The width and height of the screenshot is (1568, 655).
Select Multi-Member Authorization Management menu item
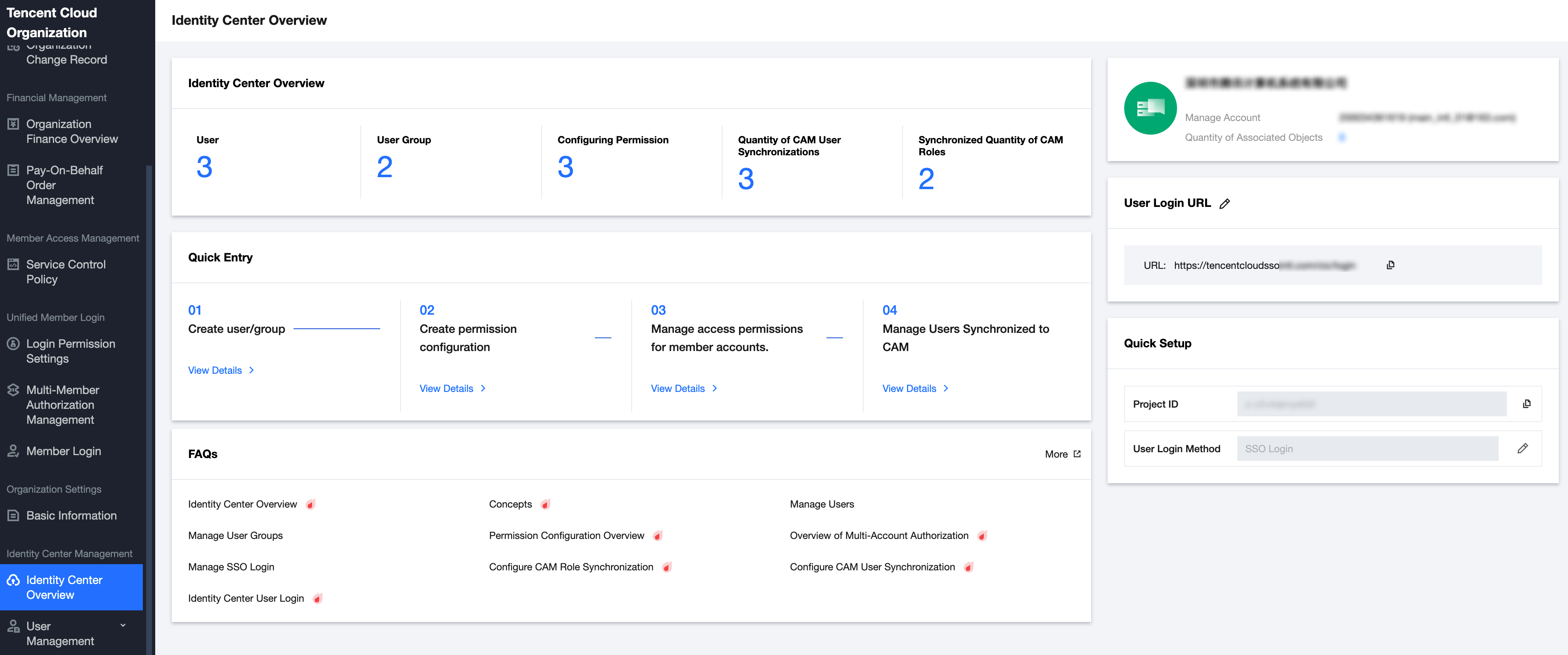pyautogui.click(x=62, y=405)
